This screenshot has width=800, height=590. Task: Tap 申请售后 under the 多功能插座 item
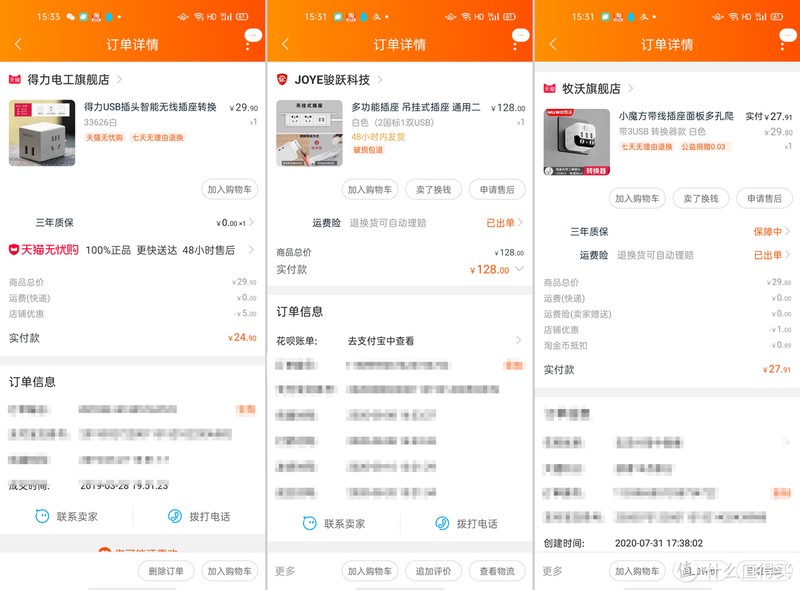(x=497, y=189)
